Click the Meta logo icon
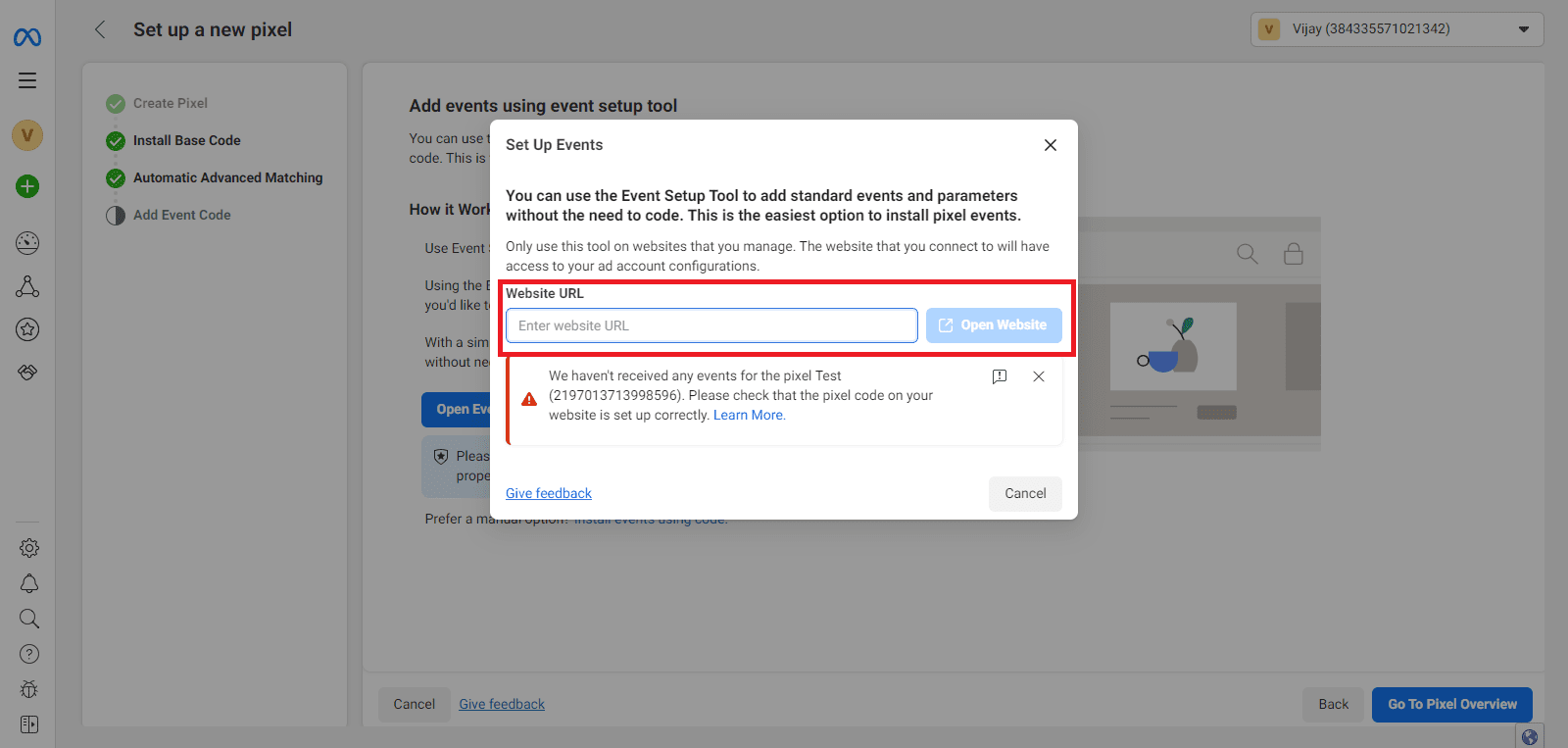 tap(27, 37)
